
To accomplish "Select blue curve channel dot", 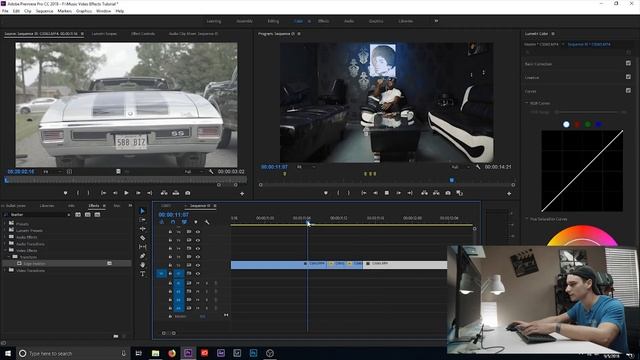I will [x=599, y=124].
